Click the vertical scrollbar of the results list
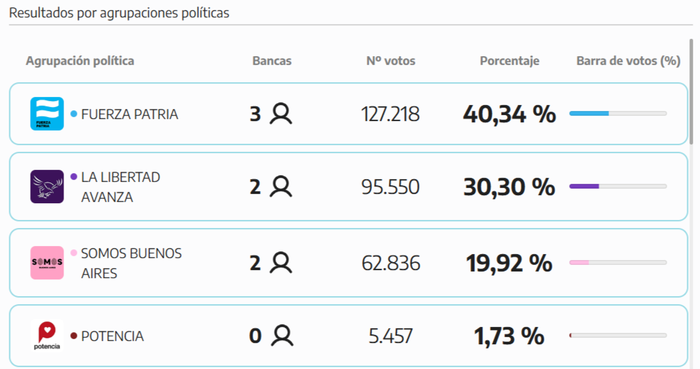700x369 pixels. coord(691,91)
